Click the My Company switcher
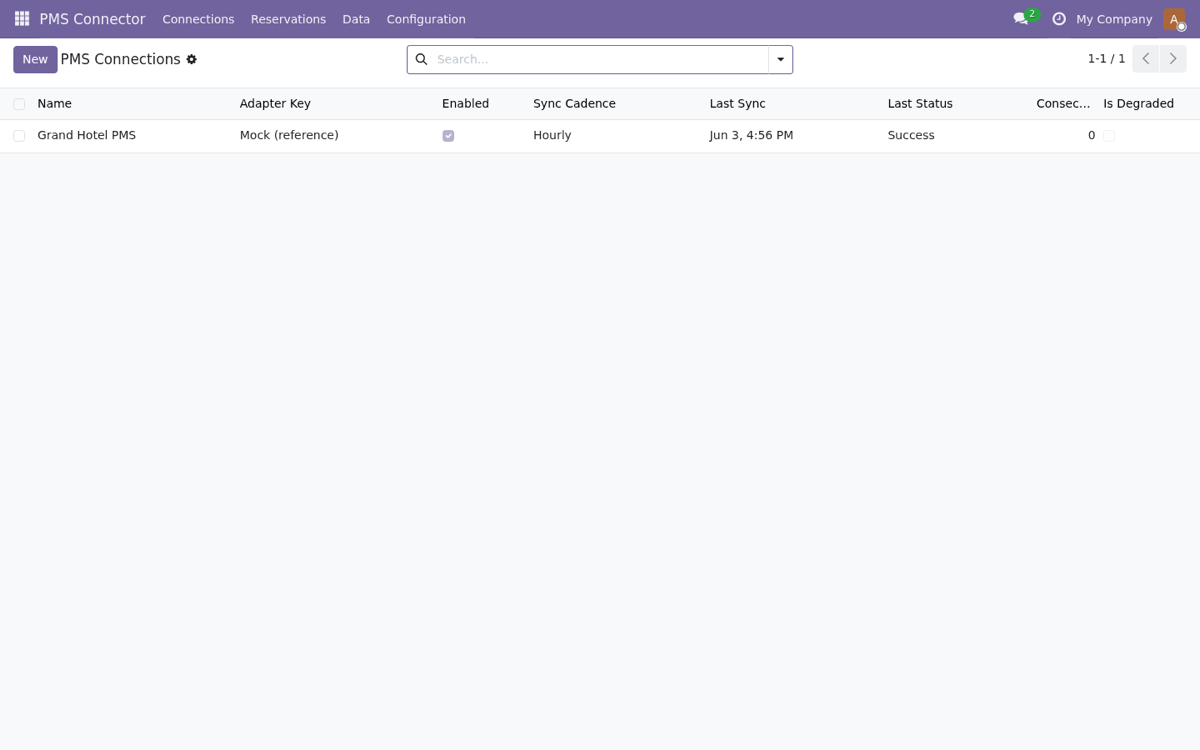Image resolution: width=1200 pixels, height=750 pixels. [1114, 19]
